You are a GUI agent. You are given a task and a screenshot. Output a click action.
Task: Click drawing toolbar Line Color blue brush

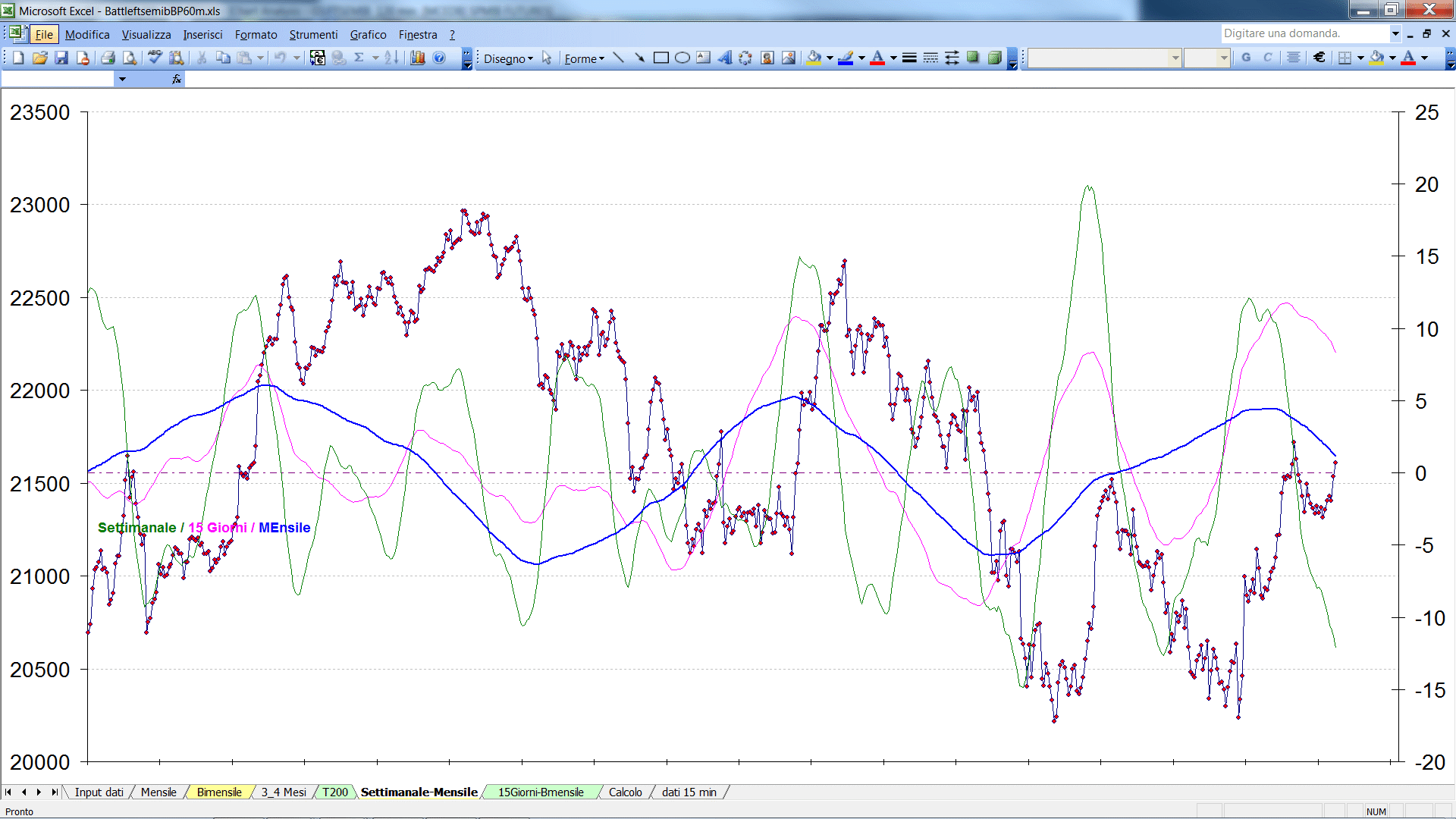tap(846, 58)
